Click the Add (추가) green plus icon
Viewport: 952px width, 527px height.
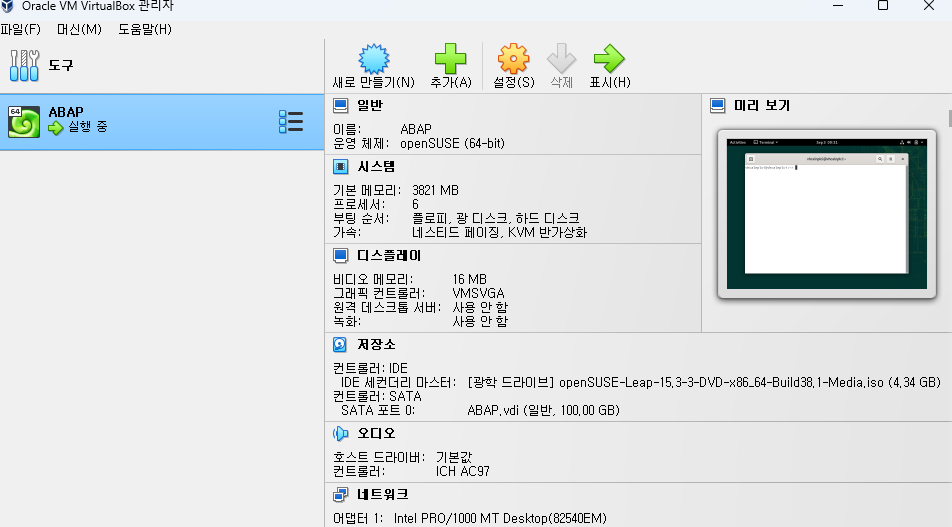[x=450, y=59]
